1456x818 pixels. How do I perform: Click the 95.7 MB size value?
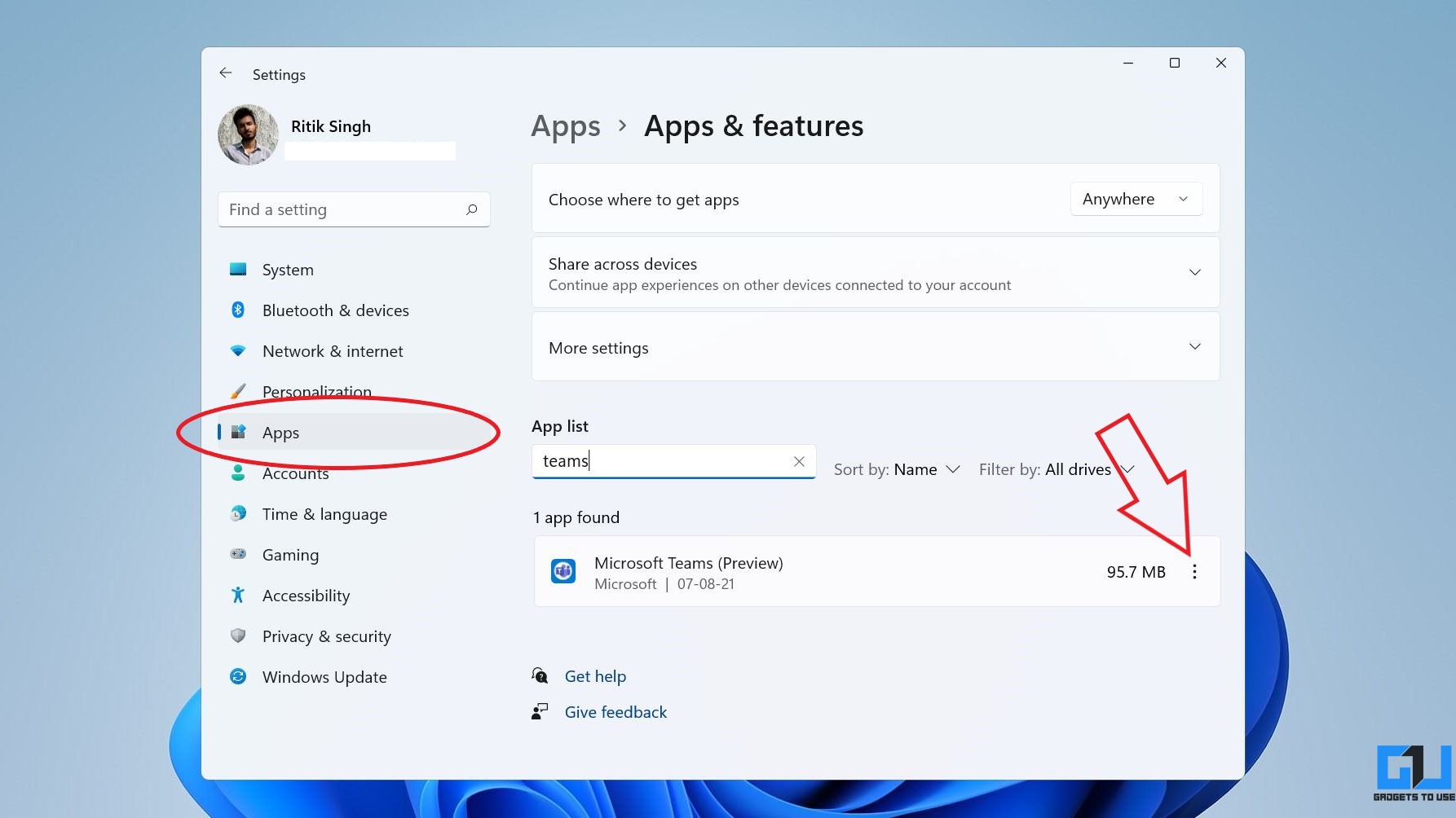point(1136,572)
